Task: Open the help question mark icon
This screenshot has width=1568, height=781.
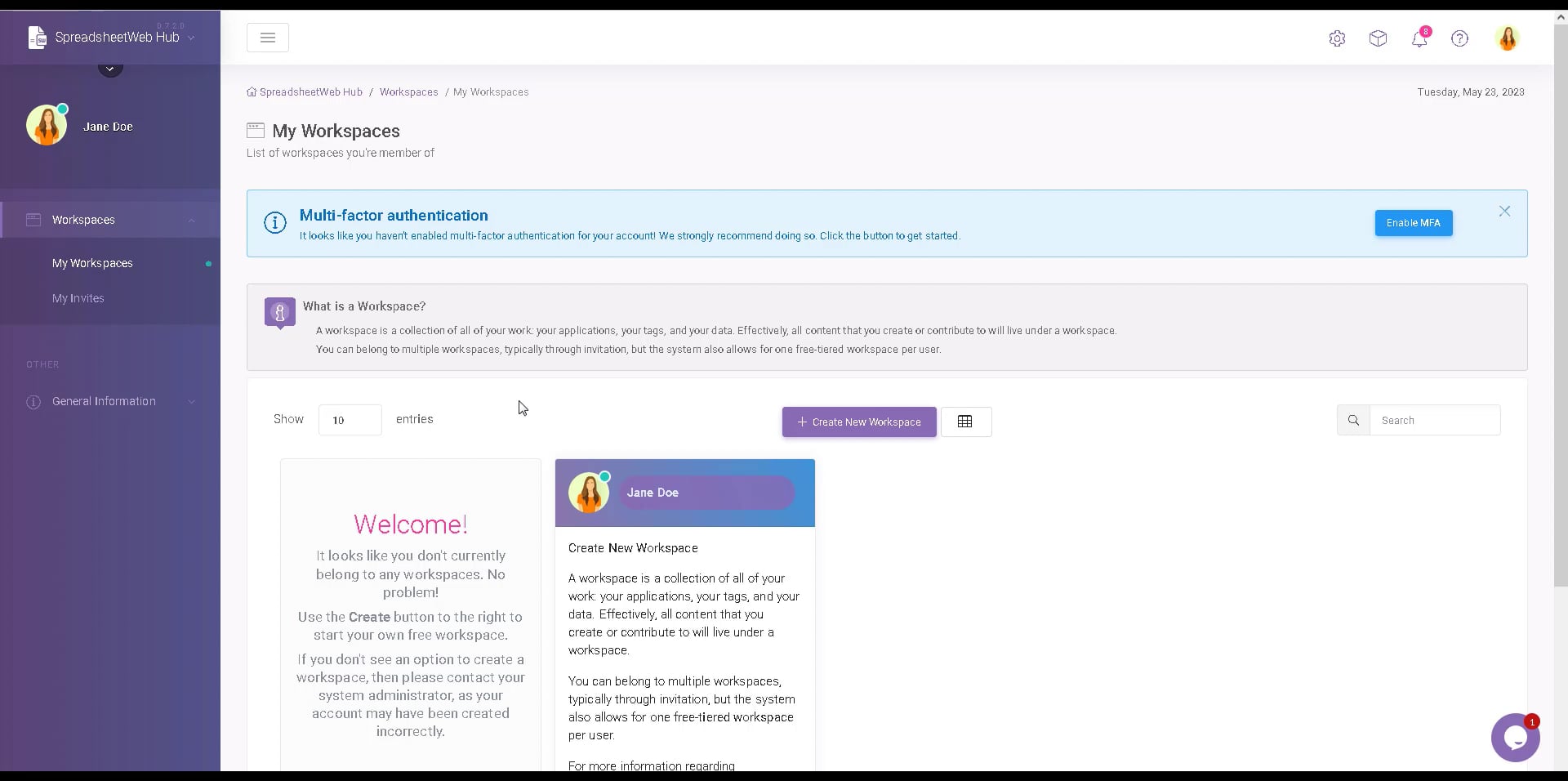Action: pos(1459,38)
